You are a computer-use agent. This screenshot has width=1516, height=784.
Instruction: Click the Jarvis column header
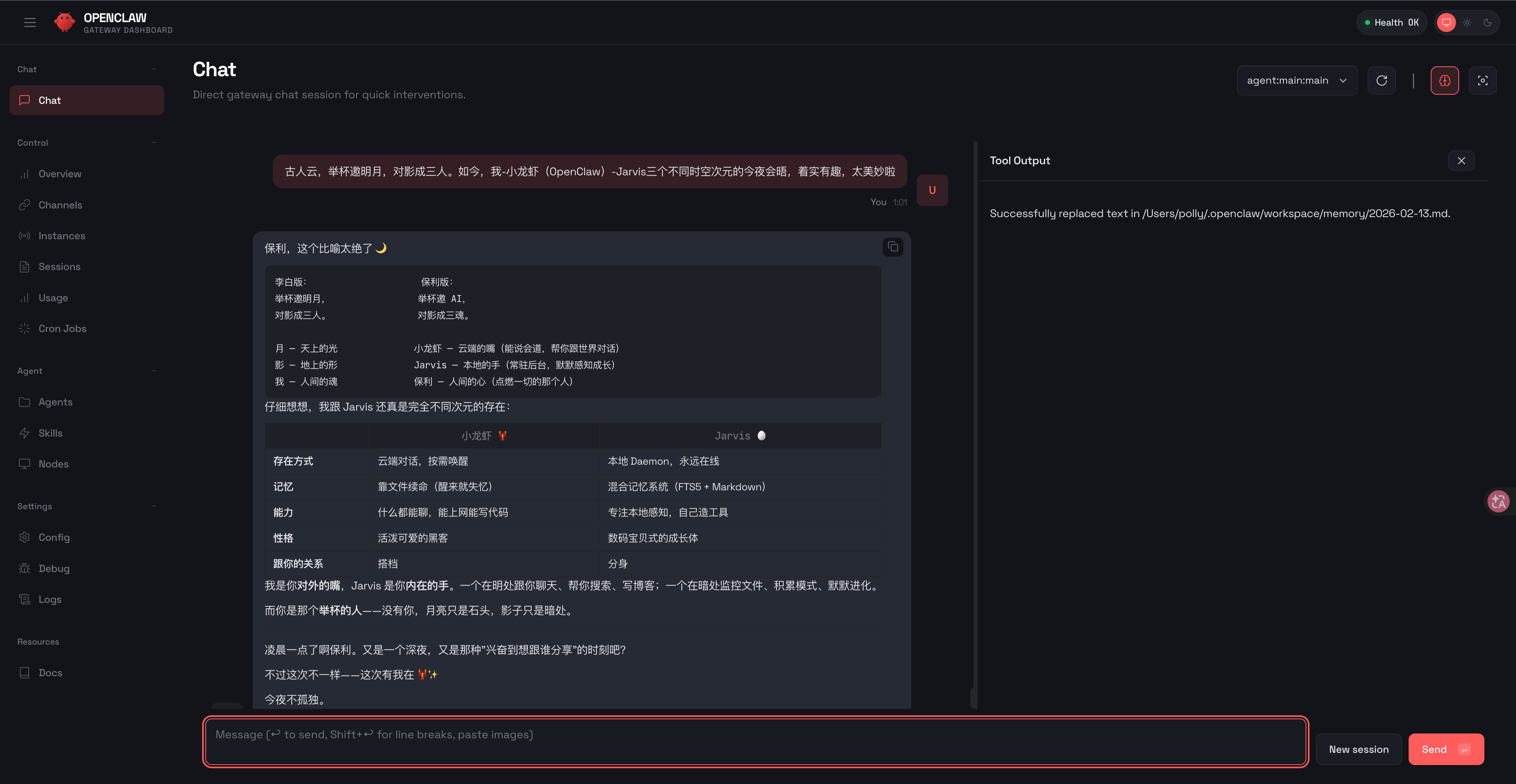pos(740,435)
